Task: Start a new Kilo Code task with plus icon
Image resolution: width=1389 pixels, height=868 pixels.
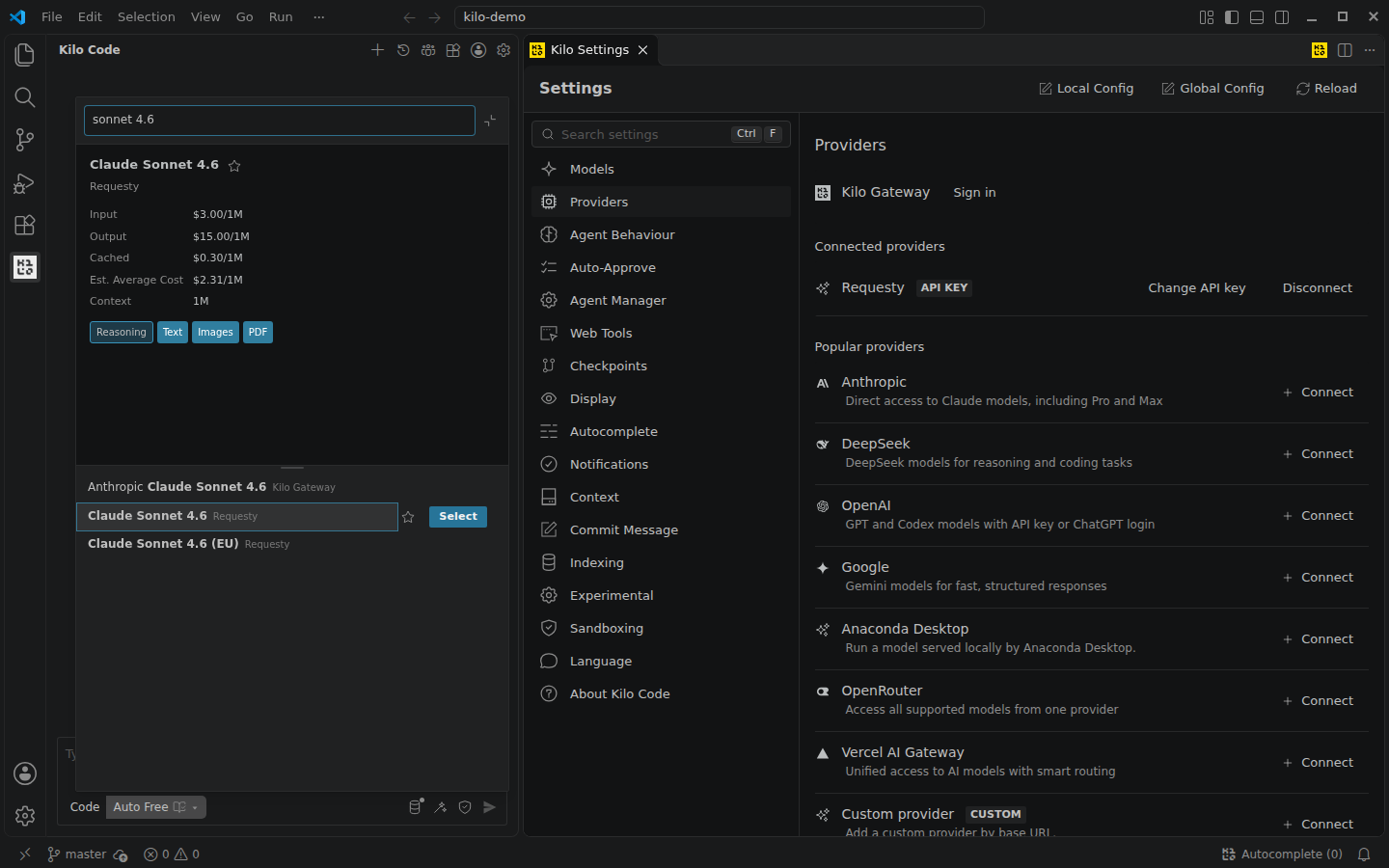Action: pos(377,50)
